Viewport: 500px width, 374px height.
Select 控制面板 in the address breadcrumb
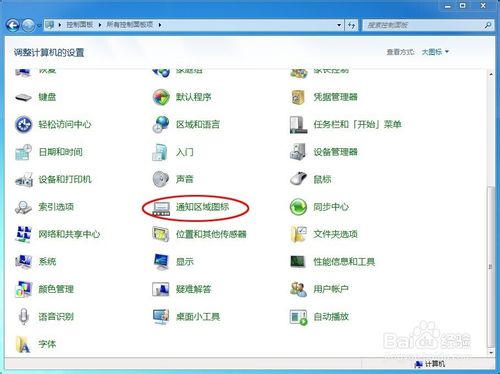tap(80, 25)
